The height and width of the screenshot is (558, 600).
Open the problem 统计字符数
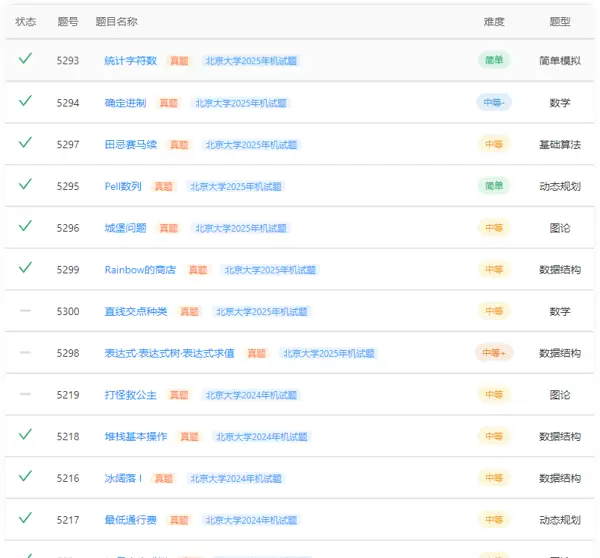point(130,61)
